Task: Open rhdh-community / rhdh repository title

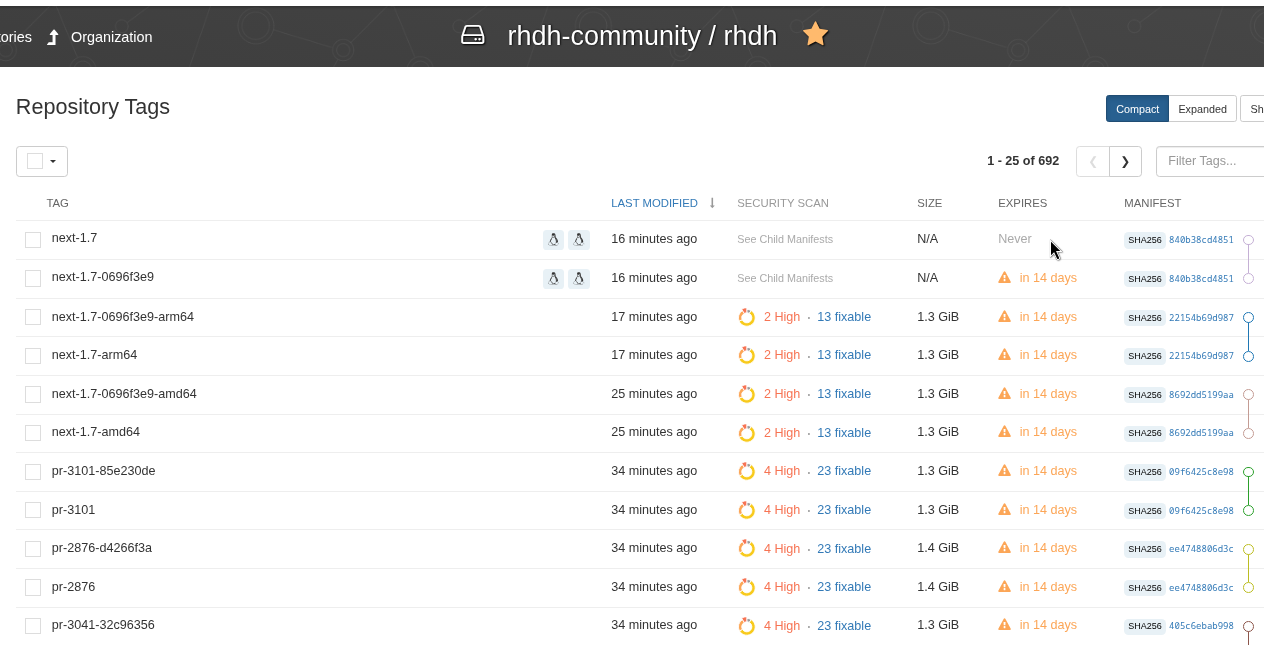Action: tap(642, 35)
